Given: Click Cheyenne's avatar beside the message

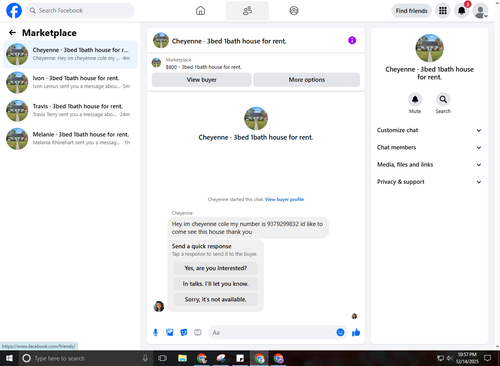Looking at the screenshot, I should point(159,306).
